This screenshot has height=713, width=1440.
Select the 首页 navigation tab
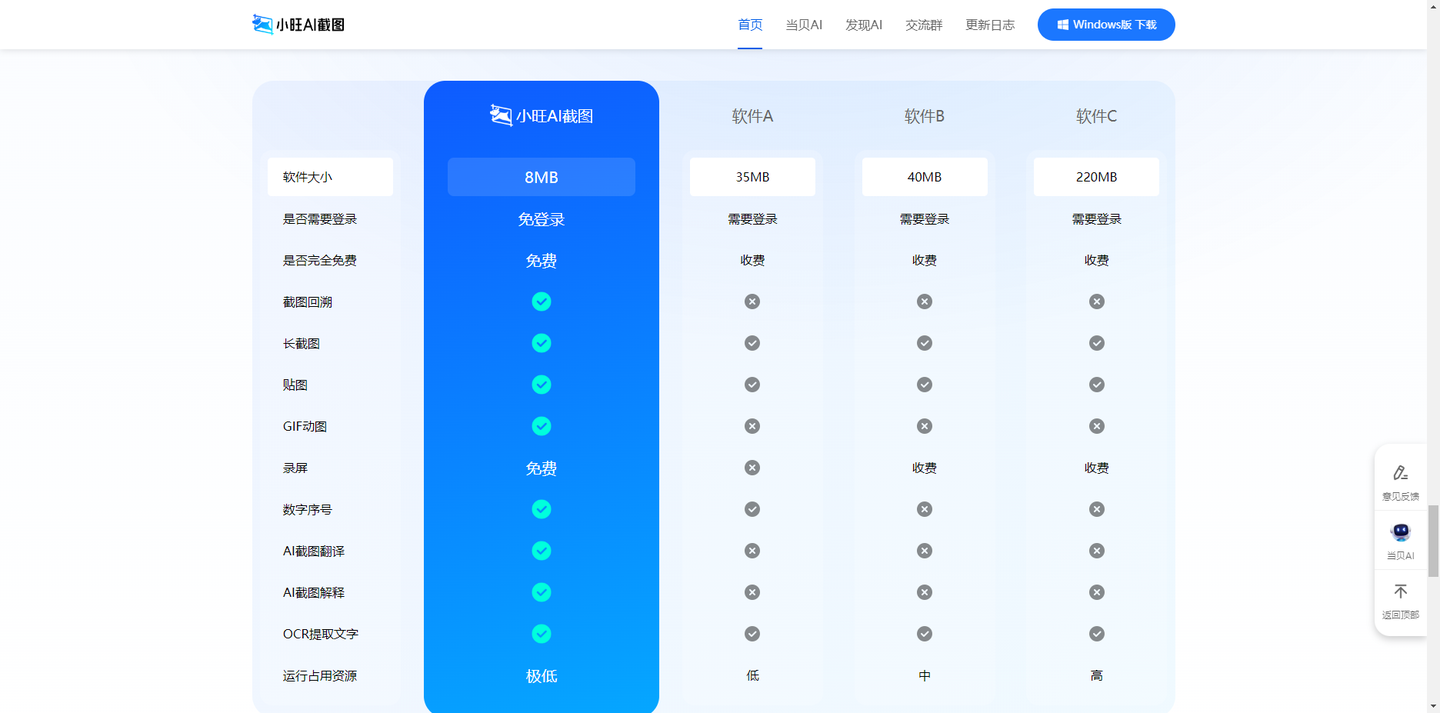750,25
